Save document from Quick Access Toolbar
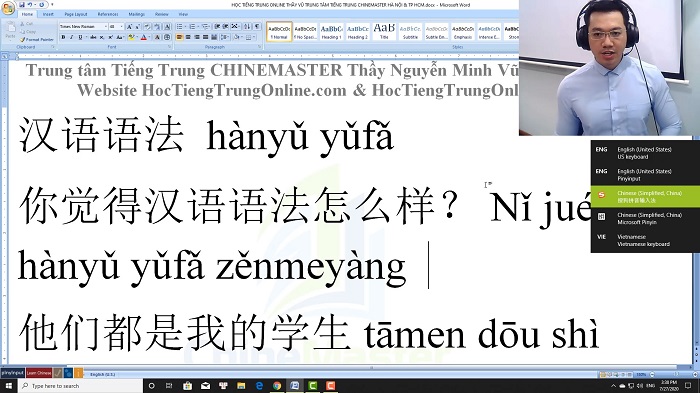The width and height of the screenshot is (700, 393). coord(22,5)
